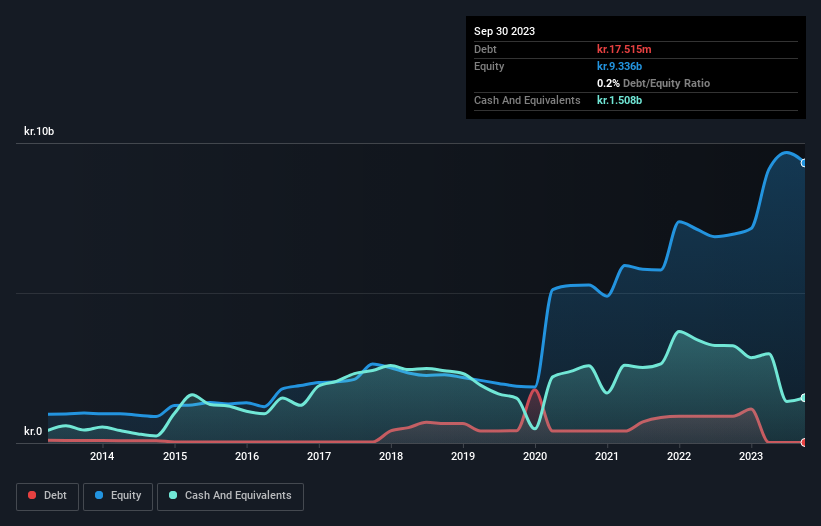Click the red Debt legend dot

pyautogui.click(x=32, y=495)
